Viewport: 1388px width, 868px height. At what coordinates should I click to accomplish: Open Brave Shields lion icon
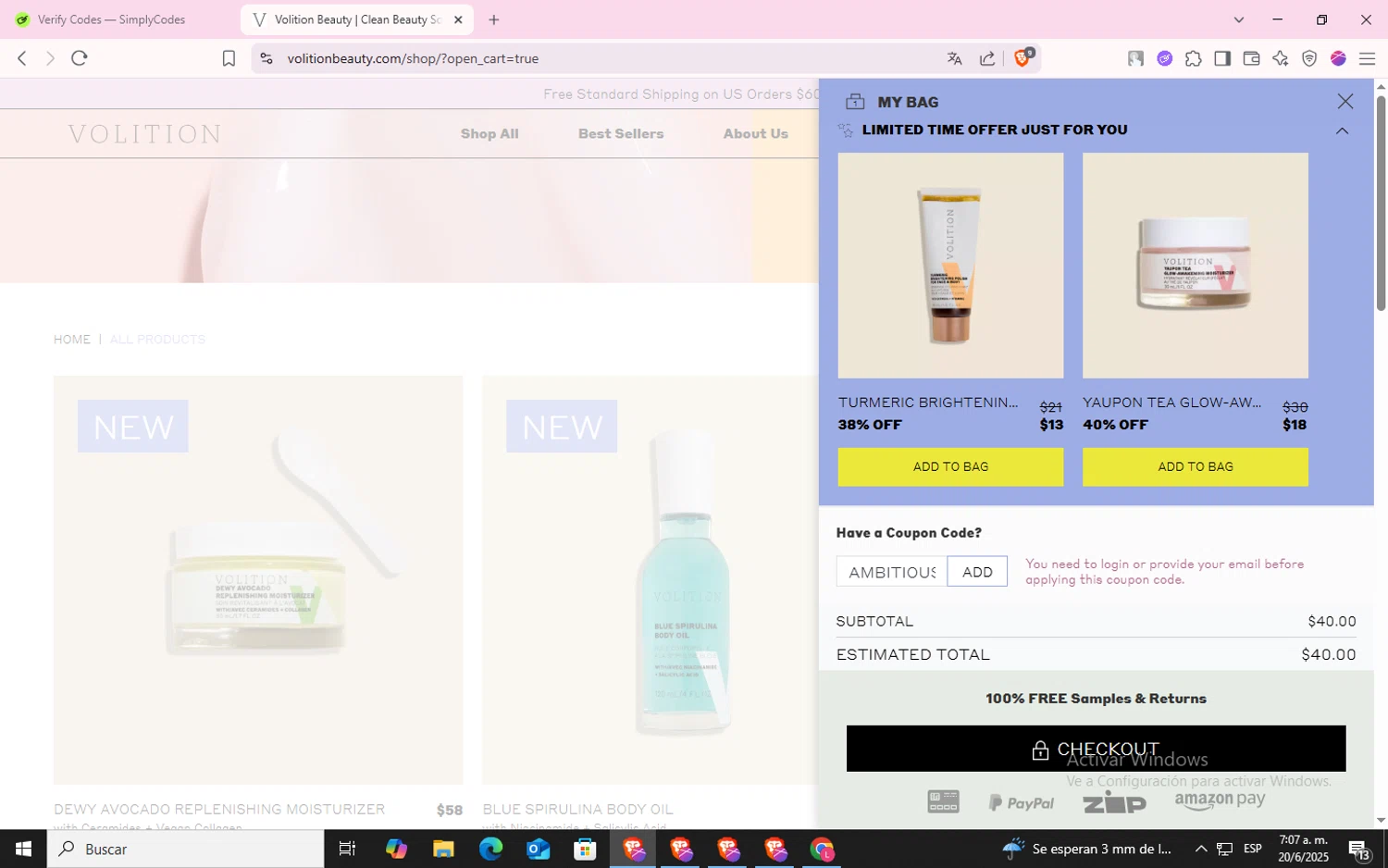click(1022, 57)
